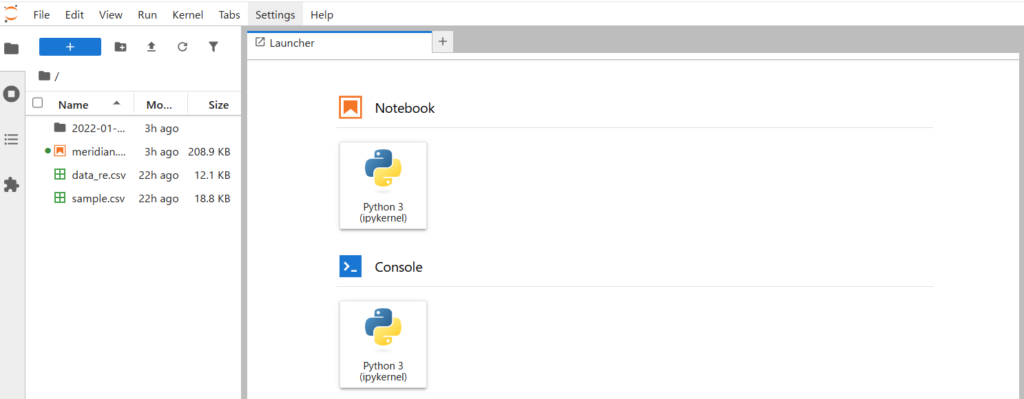Click the JupyterLab logo icon
This screenshot has height=399, width=1024.
[x=11, y=13]
